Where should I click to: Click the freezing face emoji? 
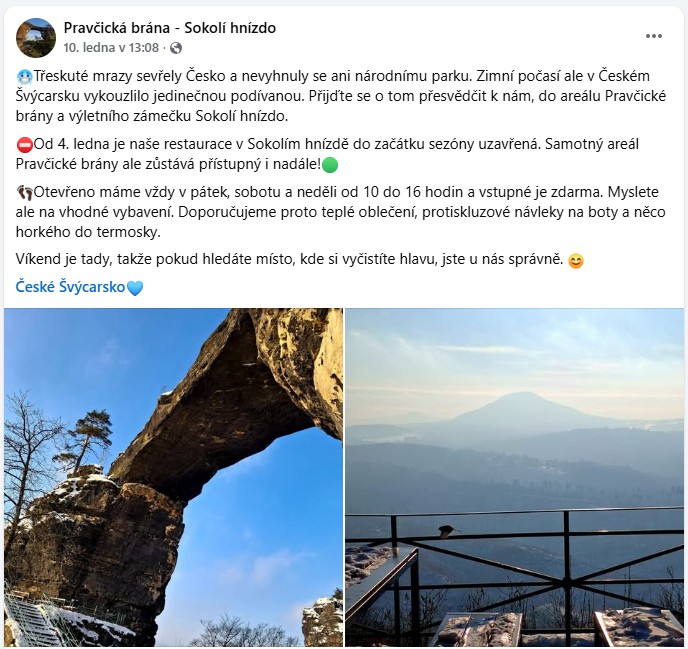click(25, 77)
